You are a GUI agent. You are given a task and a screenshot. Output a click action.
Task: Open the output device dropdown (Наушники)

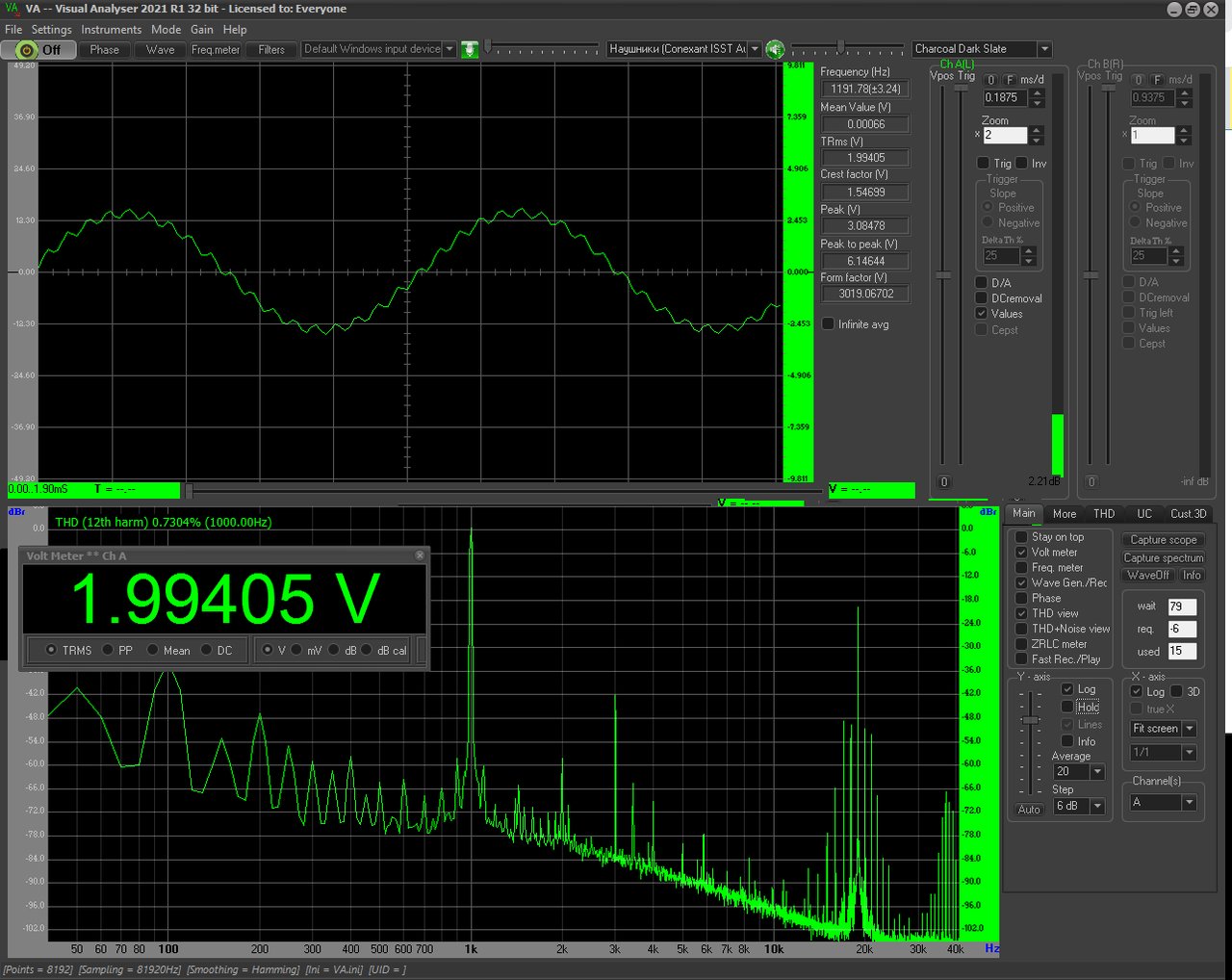tap(756, 49)
